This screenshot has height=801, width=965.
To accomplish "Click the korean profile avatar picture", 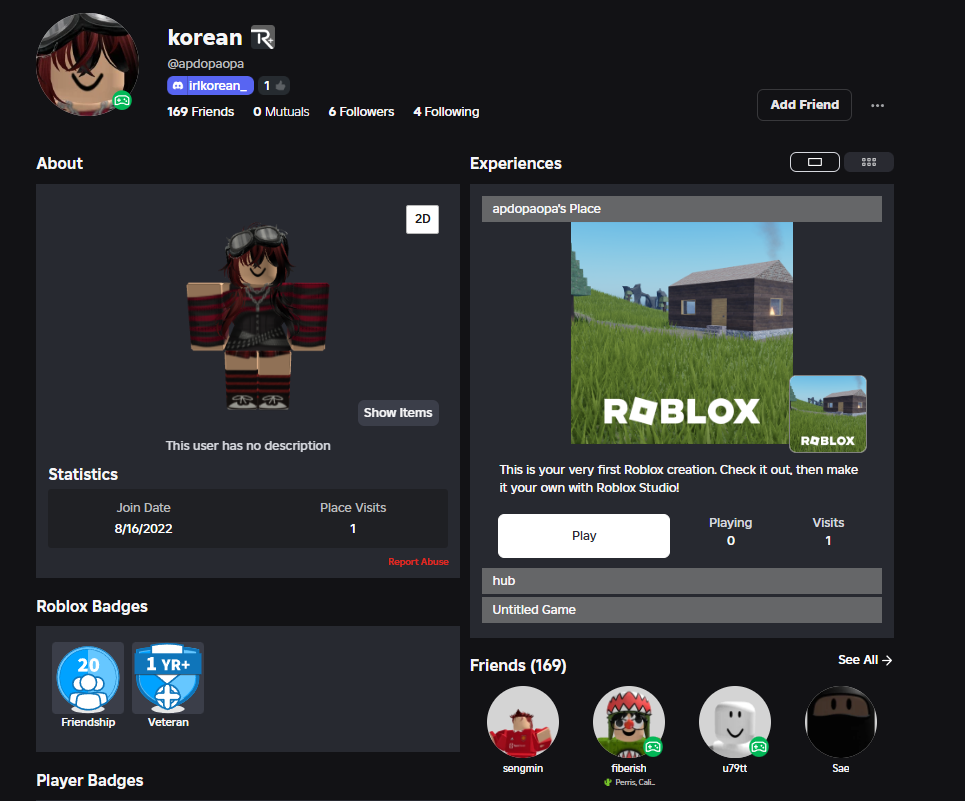I will [87, 64].
